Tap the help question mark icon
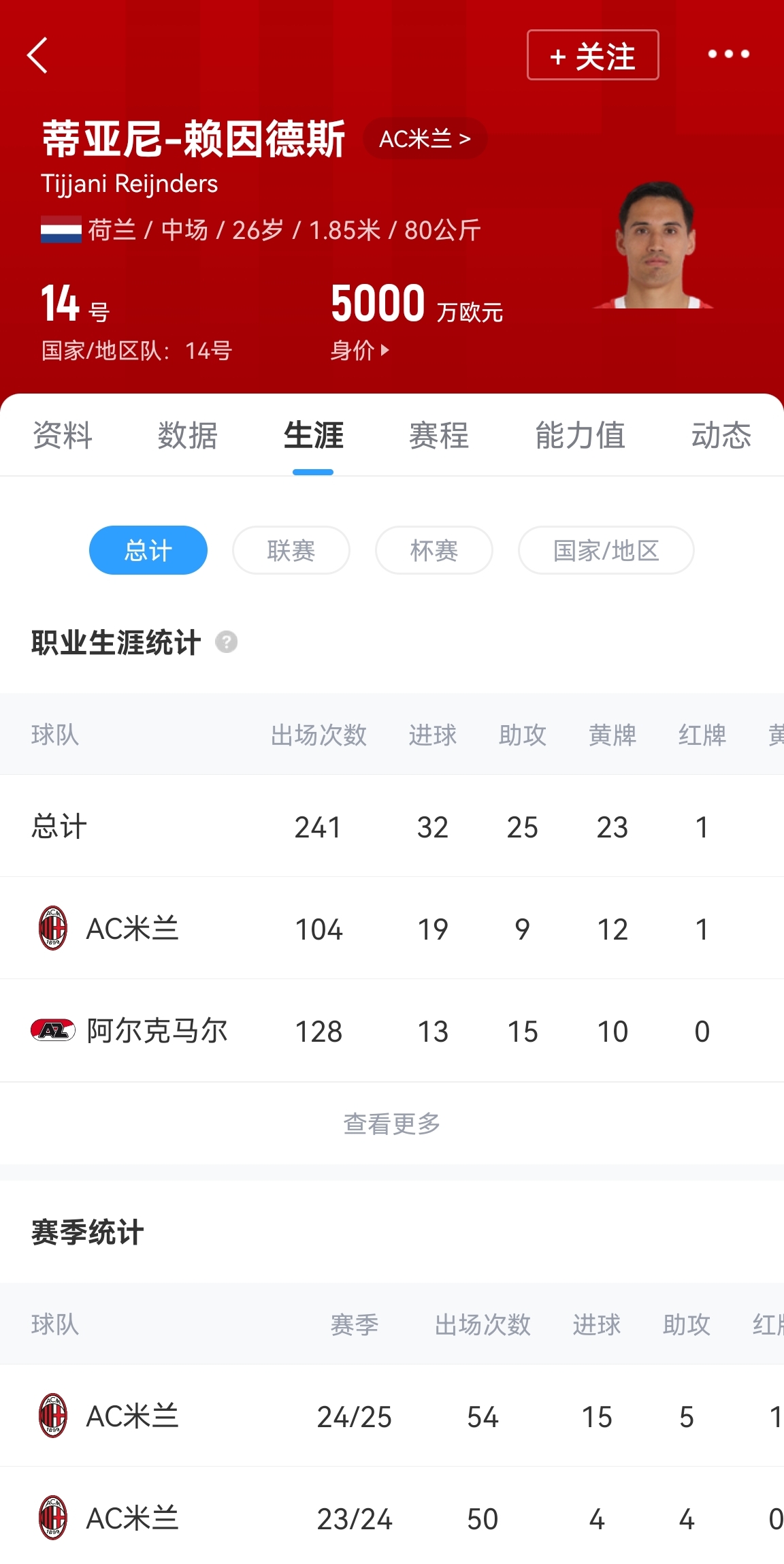 click(226, 642)
